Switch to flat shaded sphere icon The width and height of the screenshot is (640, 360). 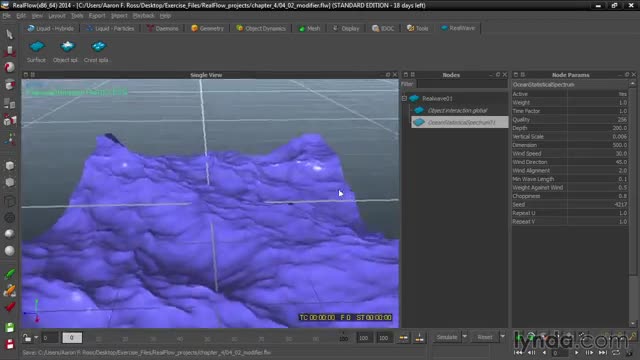pos(9,233)
